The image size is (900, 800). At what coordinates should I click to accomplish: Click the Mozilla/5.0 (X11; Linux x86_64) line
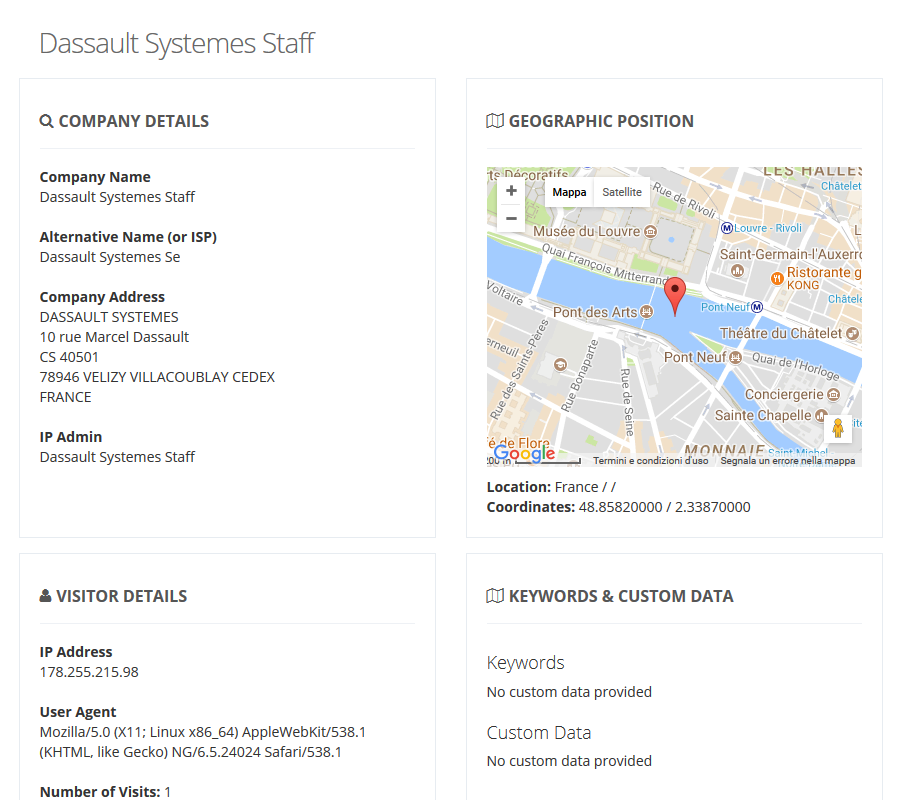click(203, 732)
